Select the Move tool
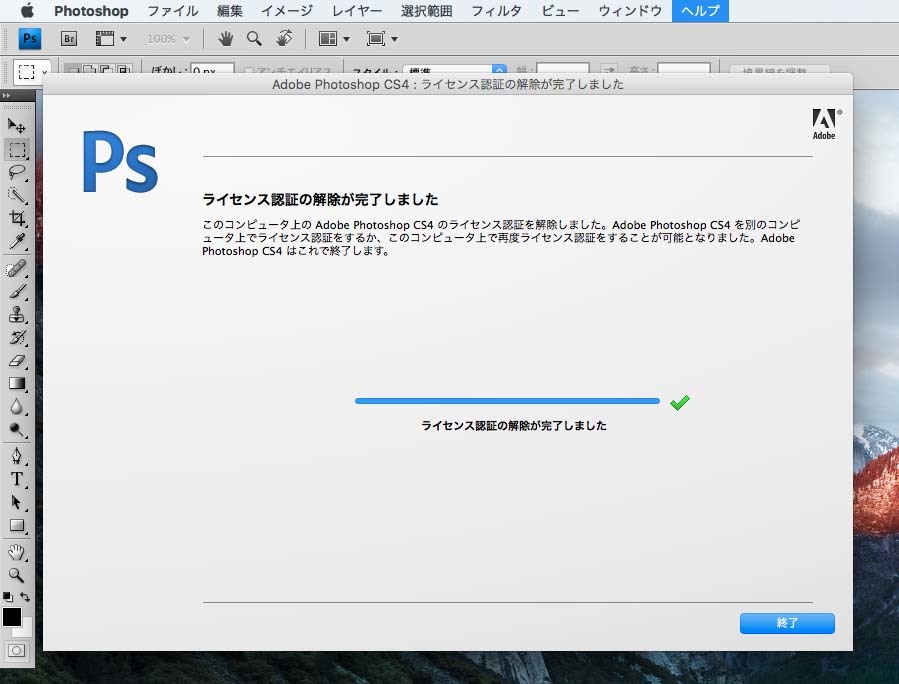 pos(16,126)
